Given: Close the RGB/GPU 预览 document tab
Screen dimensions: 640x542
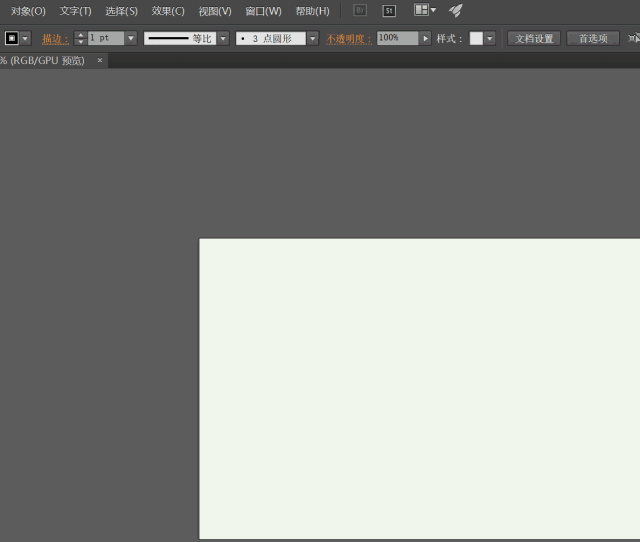Looking at the screenshot, I should [100, 60].
